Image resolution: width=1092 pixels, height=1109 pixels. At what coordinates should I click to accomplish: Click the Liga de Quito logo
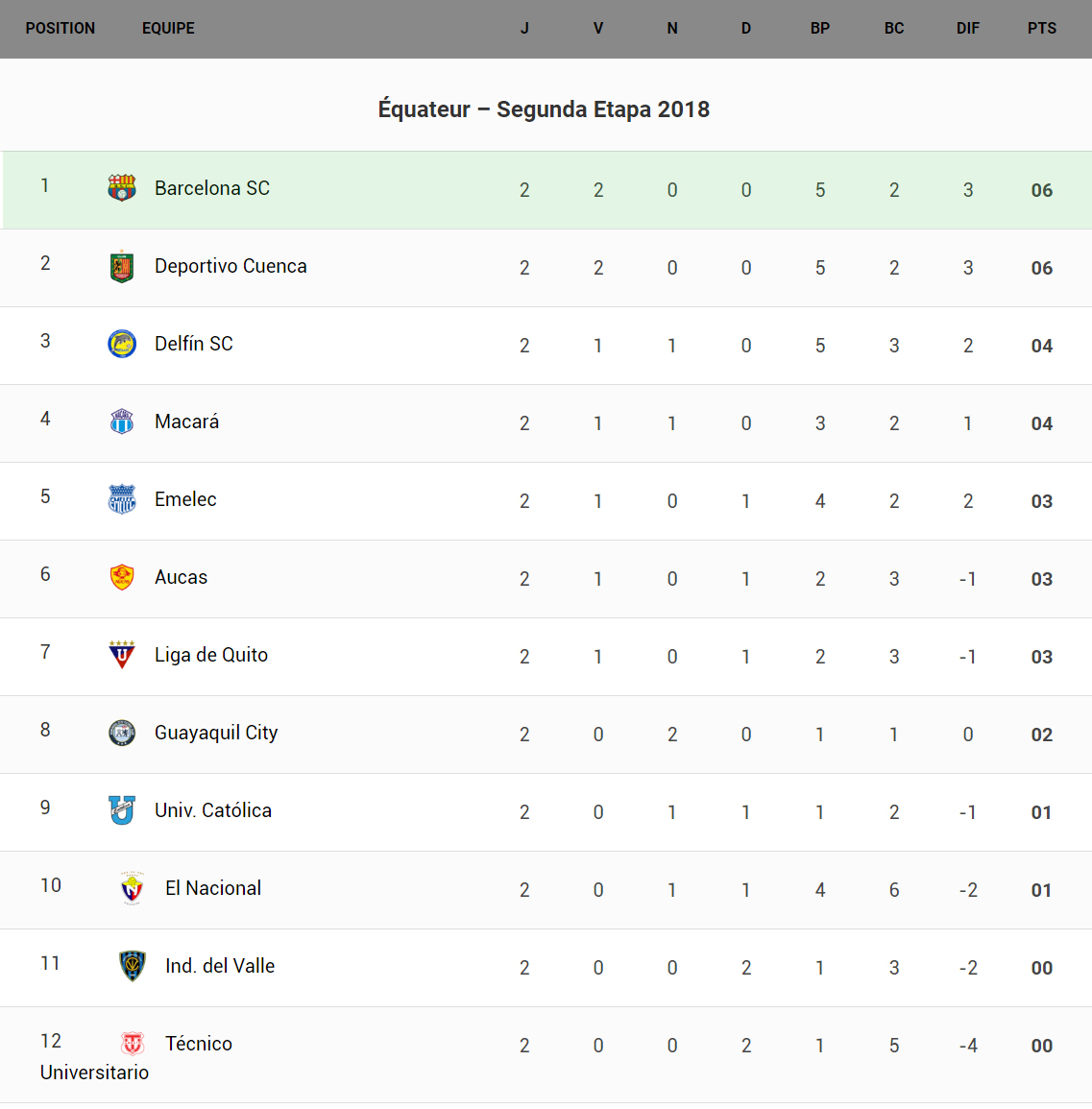coord(122,655)
